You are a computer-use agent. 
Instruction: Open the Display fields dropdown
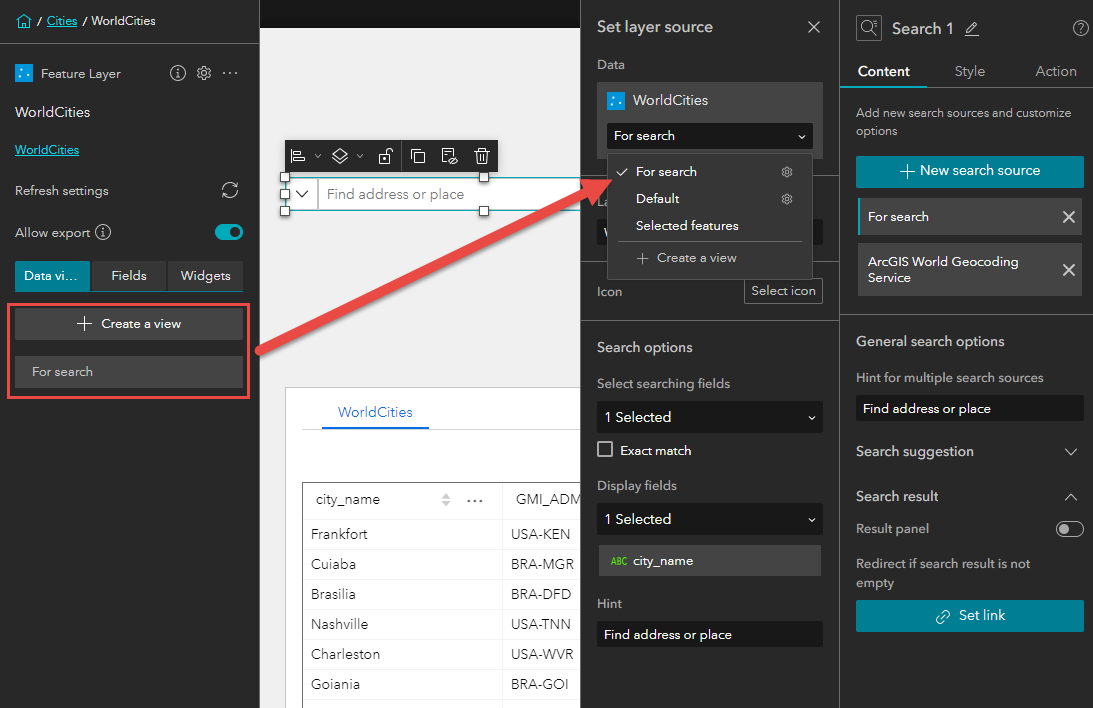(x=710, y=519)
